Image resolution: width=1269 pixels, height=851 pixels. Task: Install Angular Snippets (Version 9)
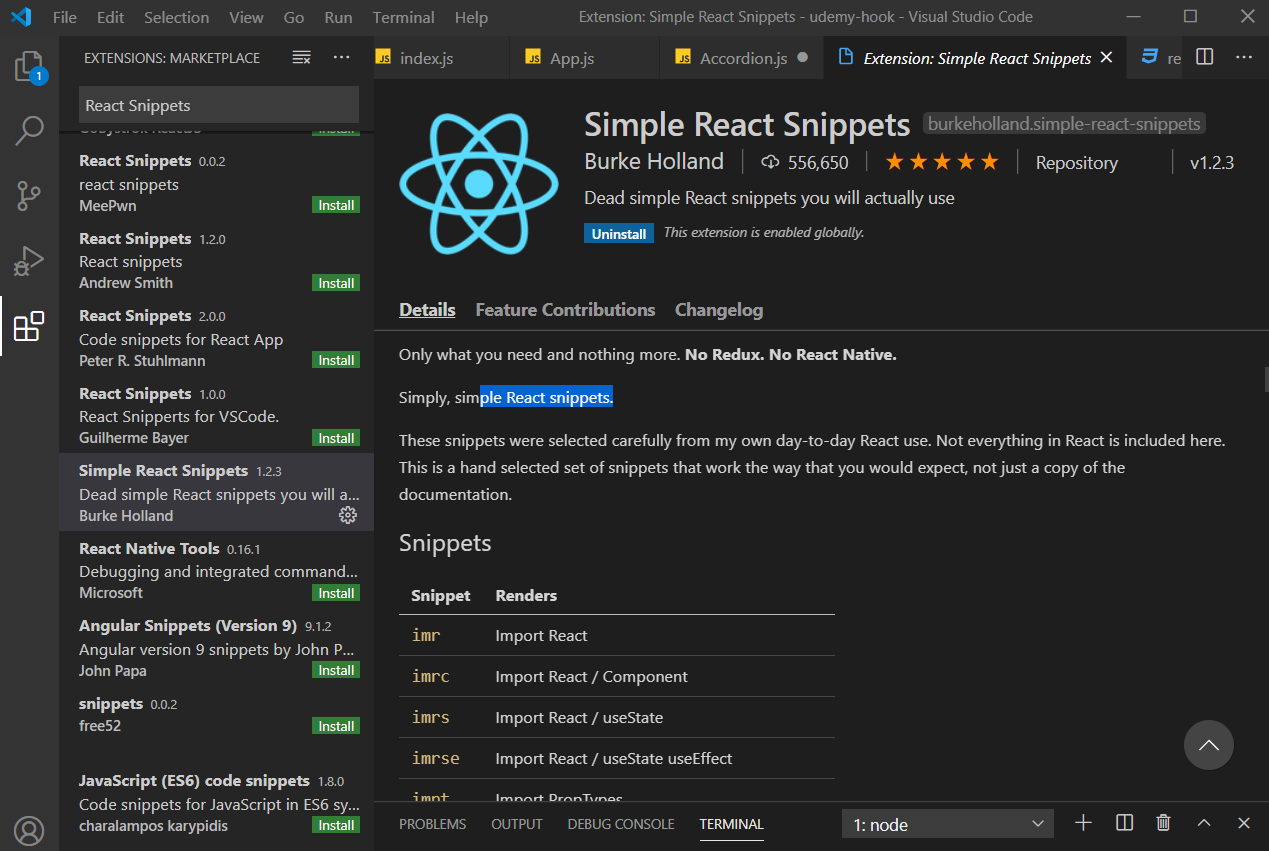336,670
